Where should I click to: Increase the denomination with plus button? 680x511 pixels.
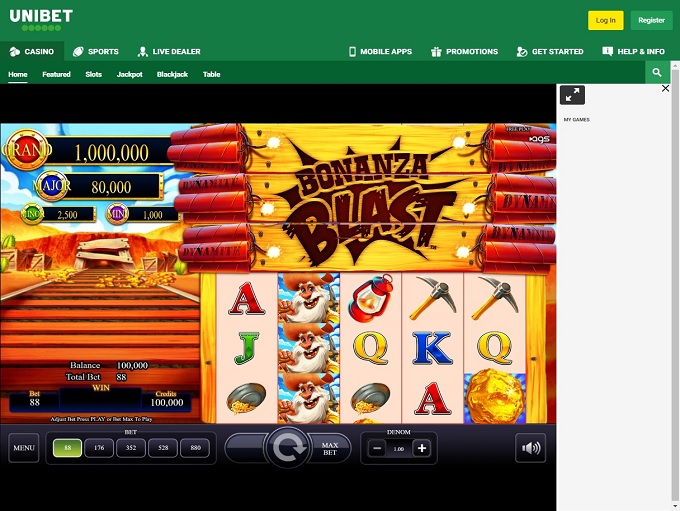pos(421,448)
